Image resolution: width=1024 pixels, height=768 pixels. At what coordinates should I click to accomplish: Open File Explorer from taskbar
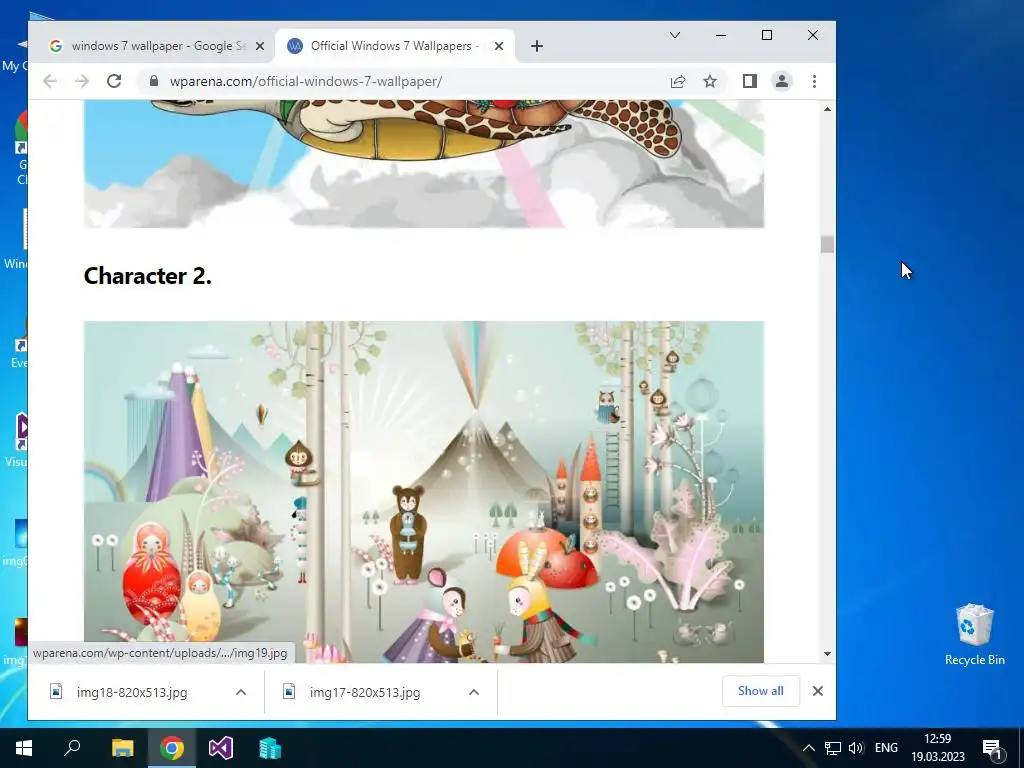122,748
